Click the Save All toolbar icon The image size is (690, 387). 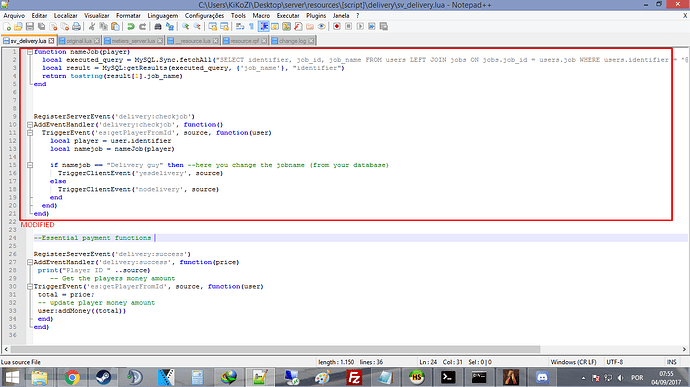[x=41, y=26]
